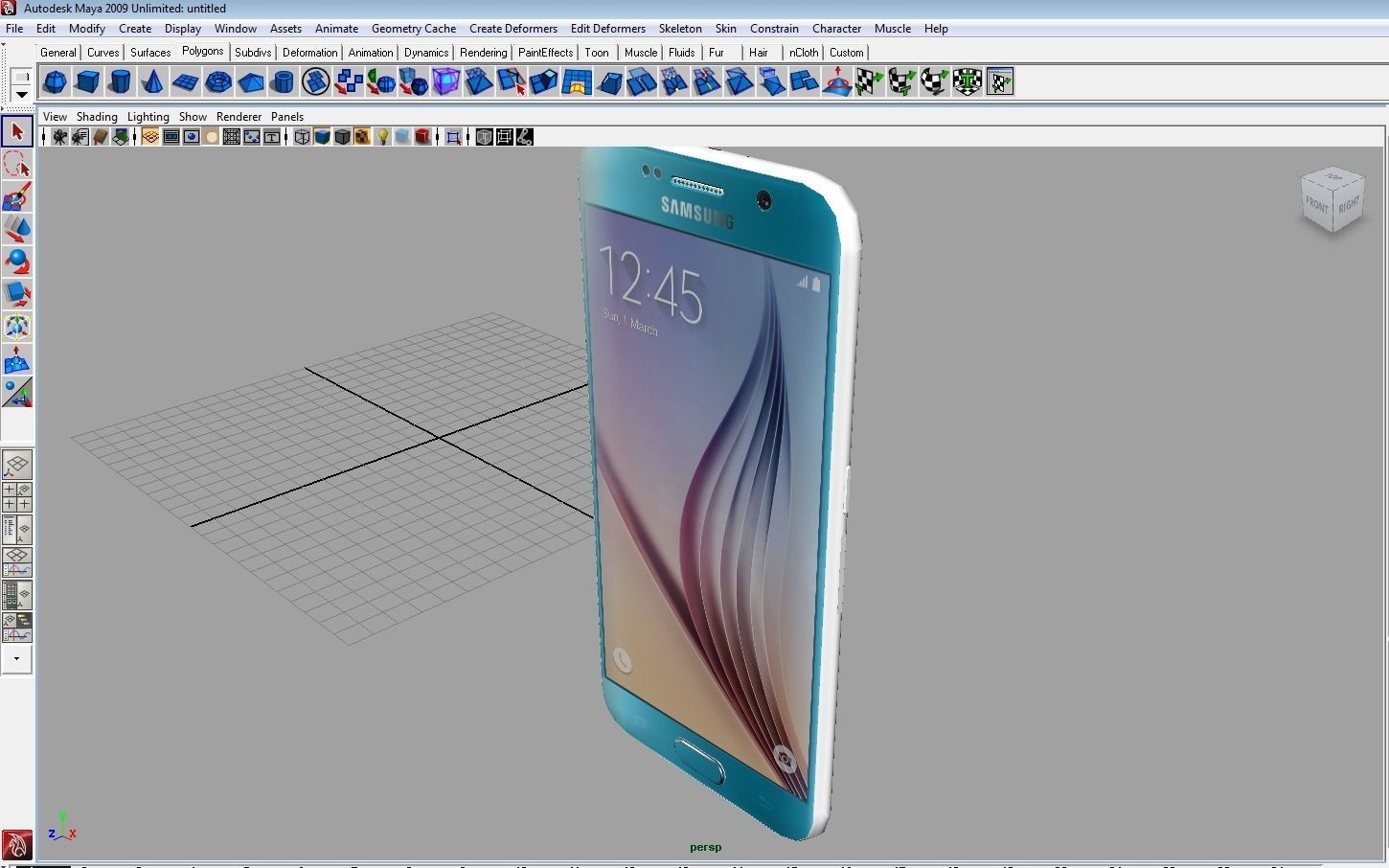Create a polygon cone from shelf

[x=153, y=81]
